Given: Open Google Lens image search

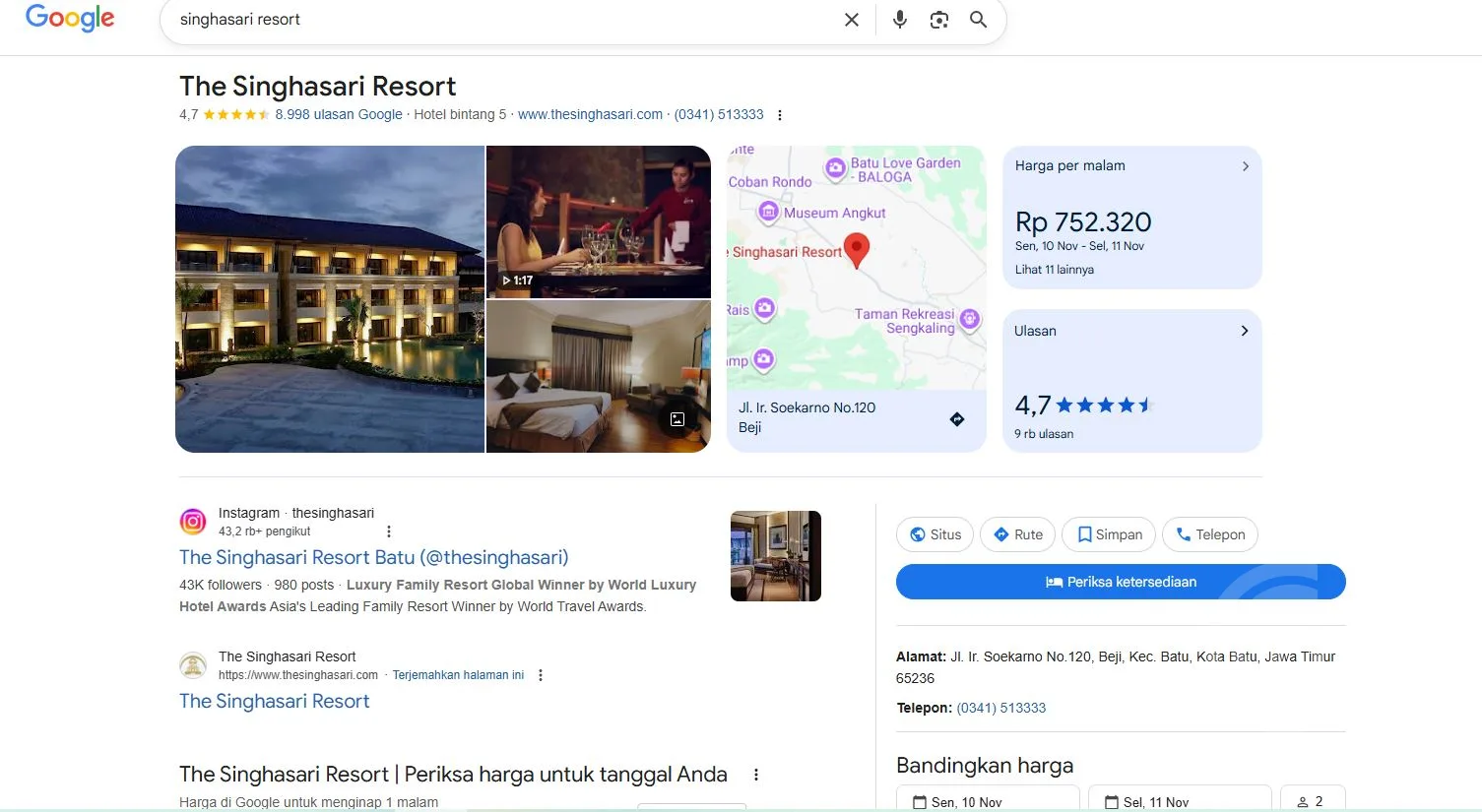Looking at the screenshot, I should pos(937,19).
